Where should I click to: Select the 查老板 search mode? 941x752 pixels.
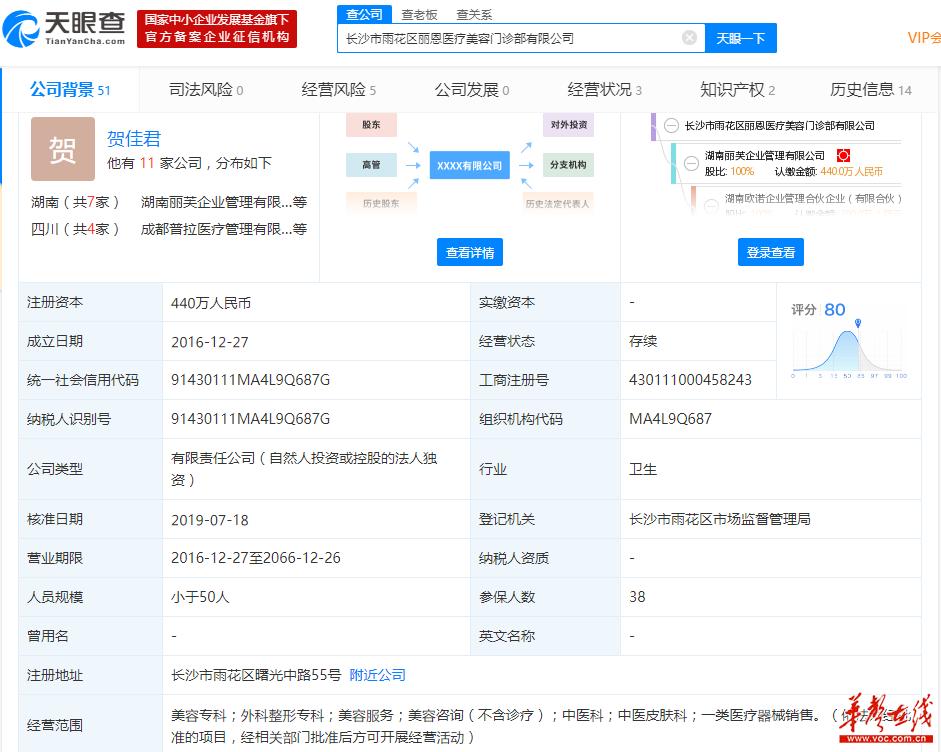pyautogui.click(x=419, y=14)
